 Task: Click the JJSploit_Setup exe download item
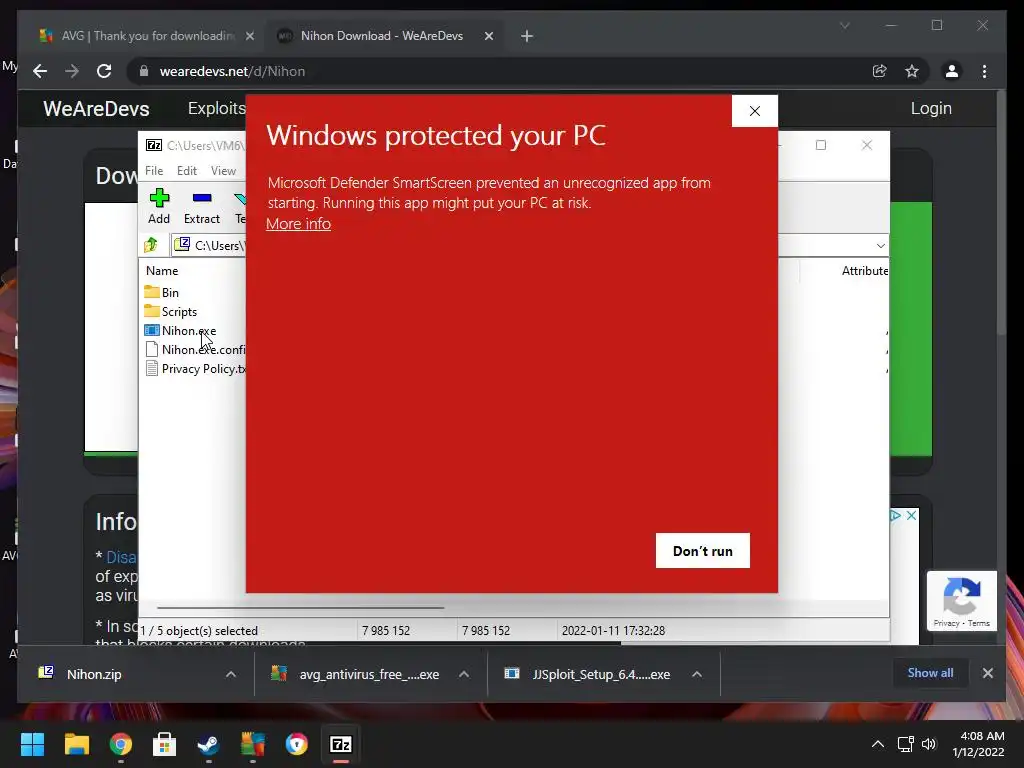pyautogui.click(x=588, y=674)
